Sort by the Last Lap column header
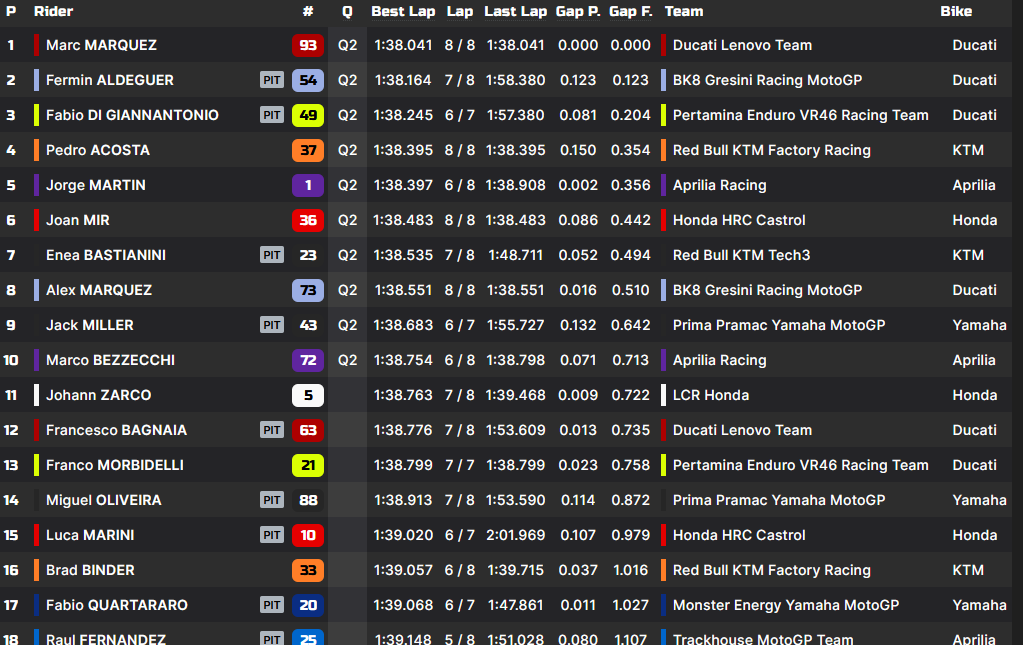Viewport: 1023px width, 645px height. (515, 11)
